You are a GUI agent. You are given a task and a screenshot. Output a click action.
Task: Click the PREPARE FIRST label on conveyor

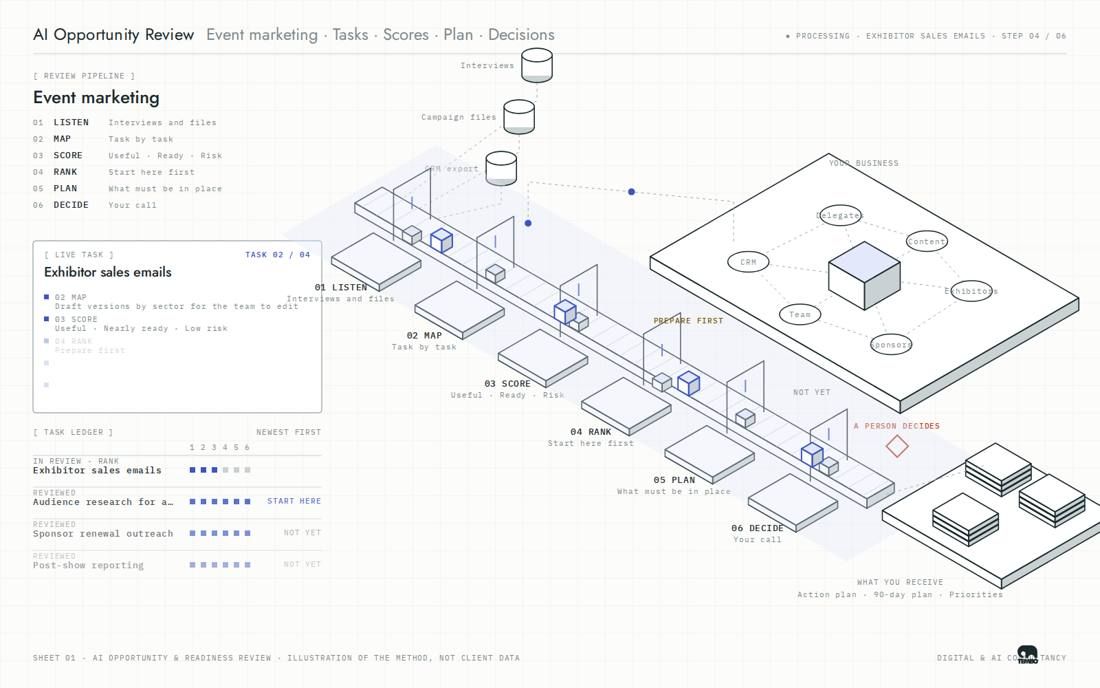(688, 321)
